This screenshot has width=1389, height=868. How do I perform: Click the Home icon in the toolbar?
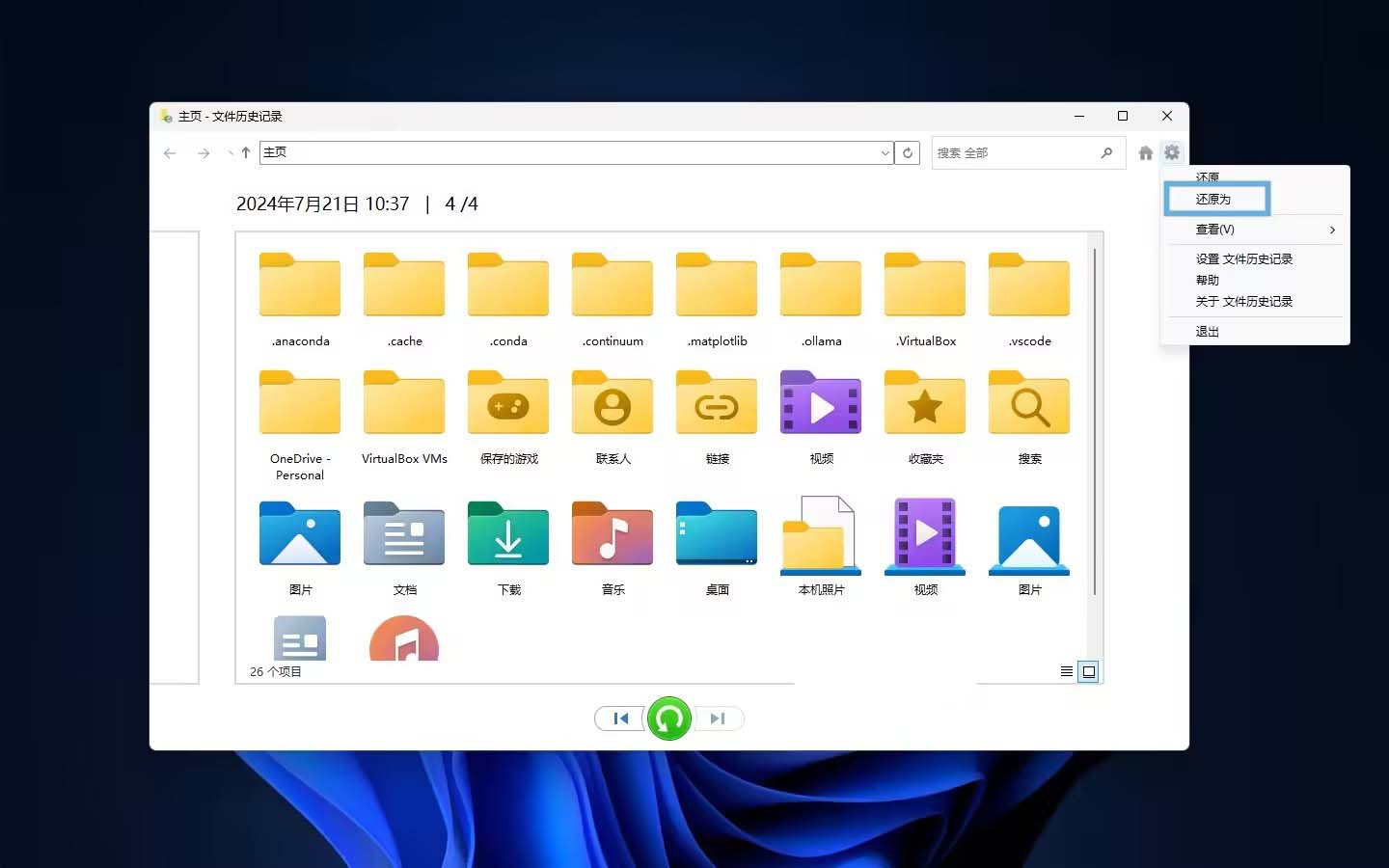coord(1144,152)
